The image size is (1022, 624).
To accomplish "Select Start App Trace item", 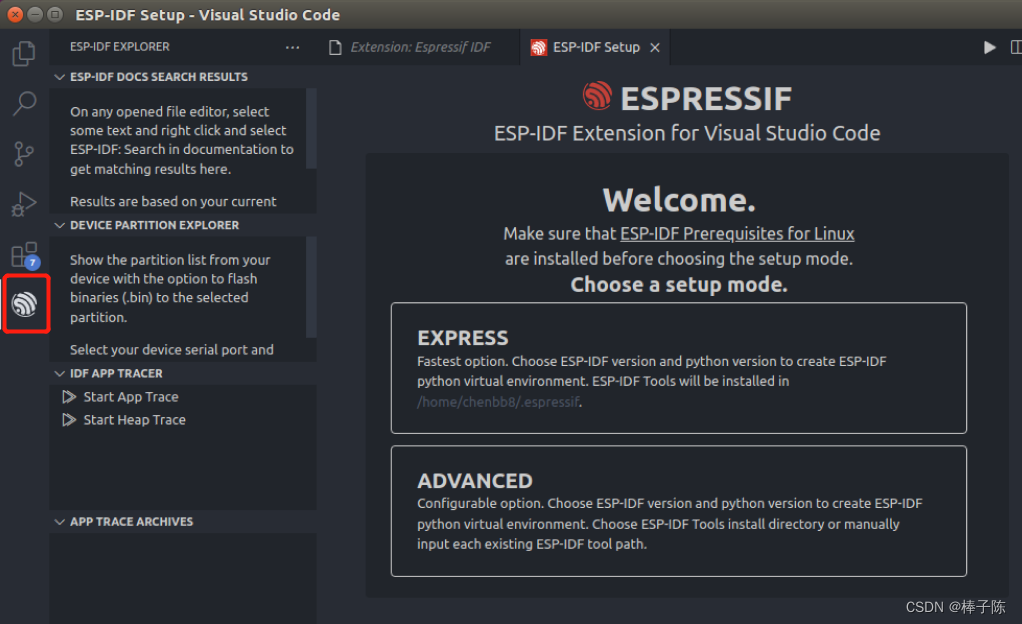I will click(183, 396).
